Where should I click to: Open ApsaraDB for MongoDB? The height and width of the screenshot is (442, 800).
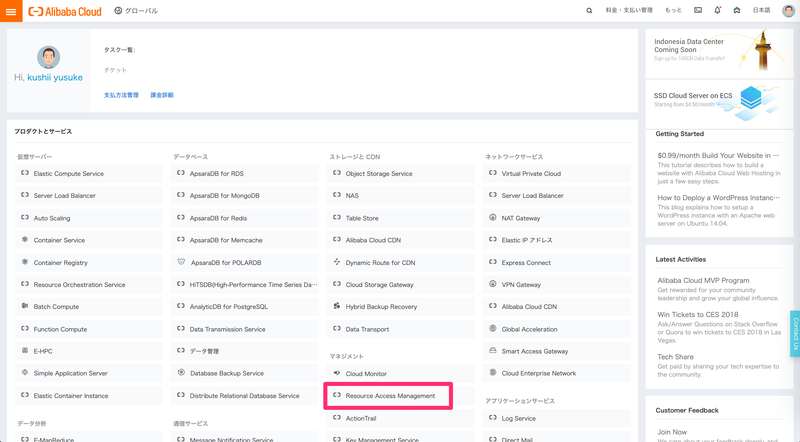[244, 195]
